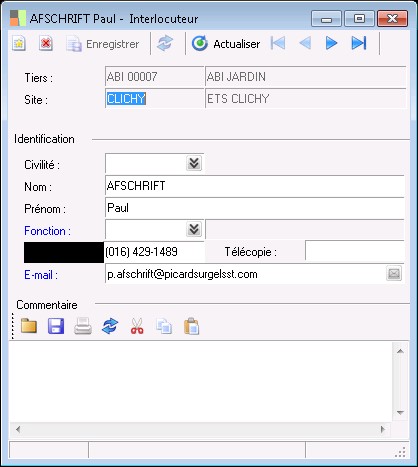Go to the first record arrow

click(x=278, y=43)
